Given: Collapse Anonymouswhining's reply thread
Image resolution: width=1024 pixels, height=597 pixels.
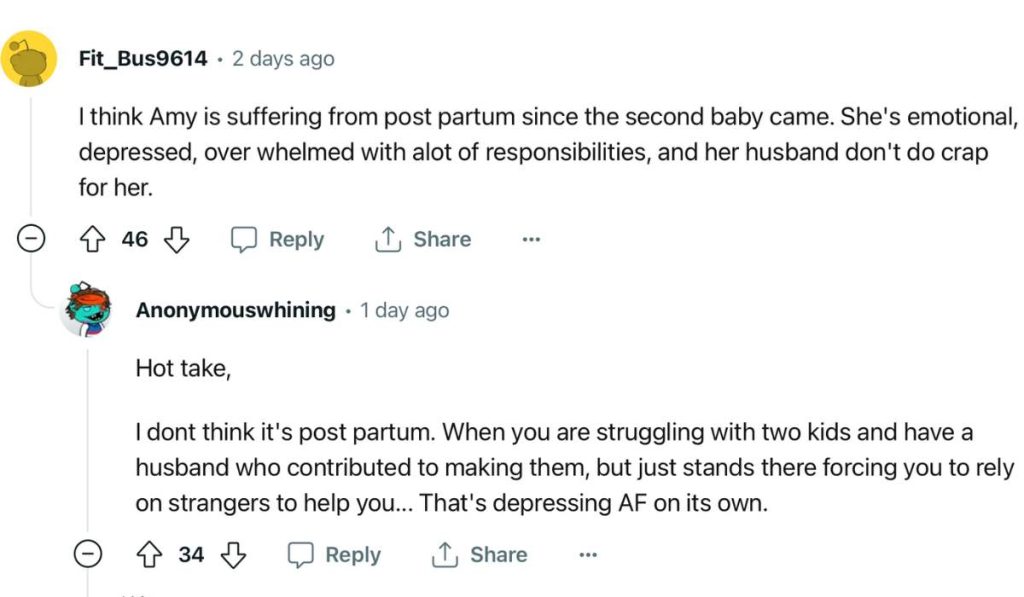Looking at the screenshot, I should pos(88,555).
